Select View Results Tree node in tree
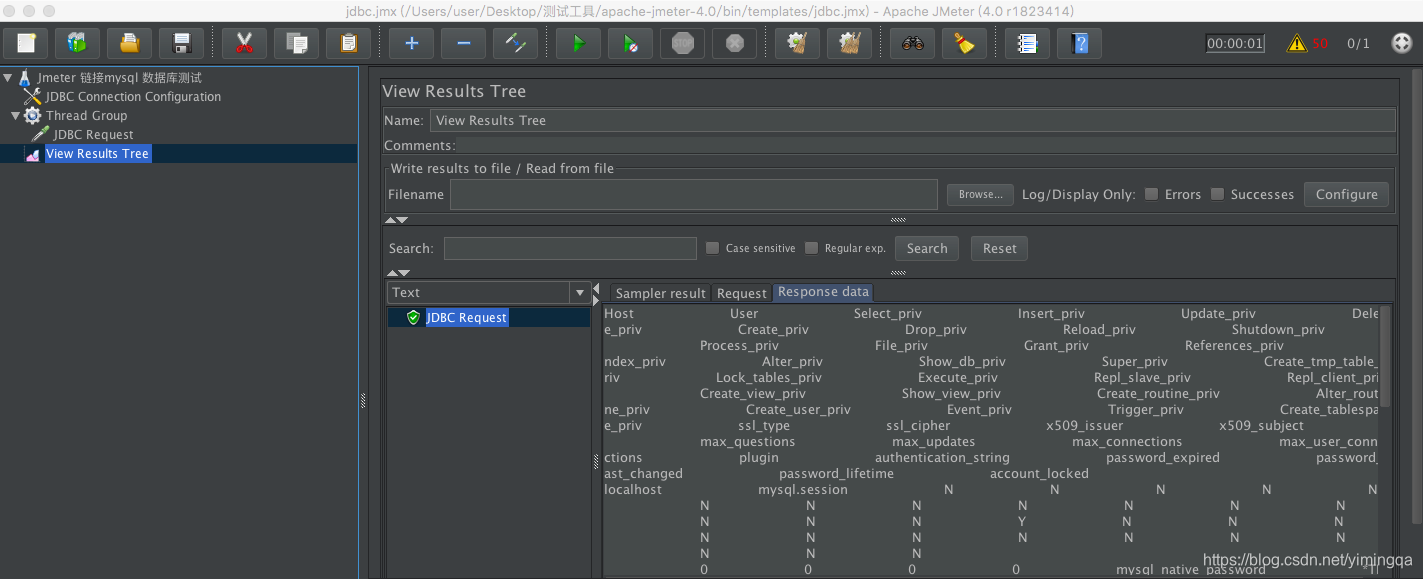The image size is (1423, 579). [97, 154]
